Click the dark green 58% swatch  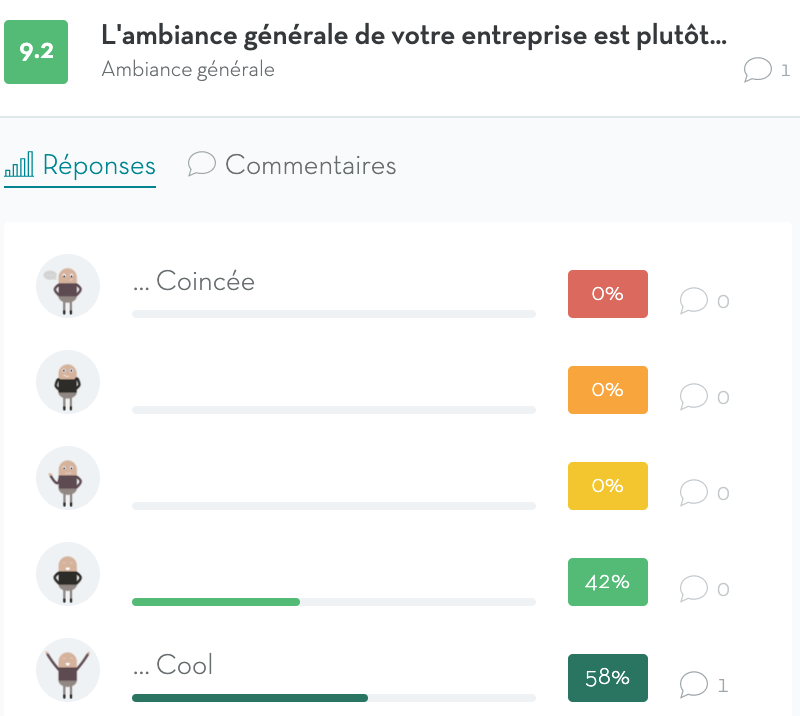[607, 678]
